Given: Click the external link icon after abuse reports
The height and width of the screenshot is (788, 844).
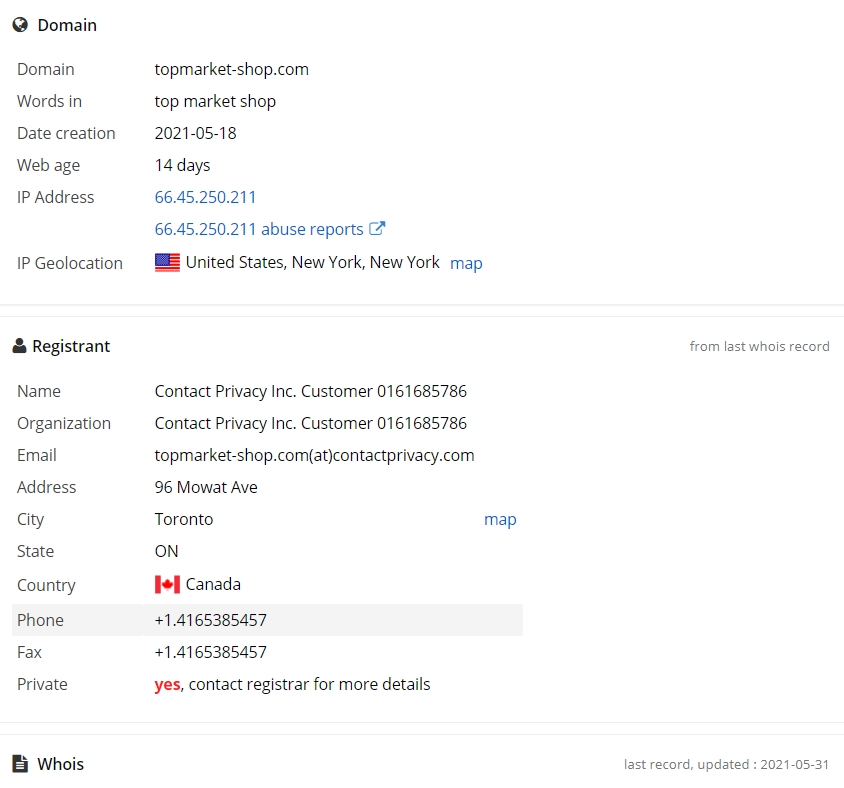Looking at the screenshot, I should pyautogui.click(x=377, y=229).
